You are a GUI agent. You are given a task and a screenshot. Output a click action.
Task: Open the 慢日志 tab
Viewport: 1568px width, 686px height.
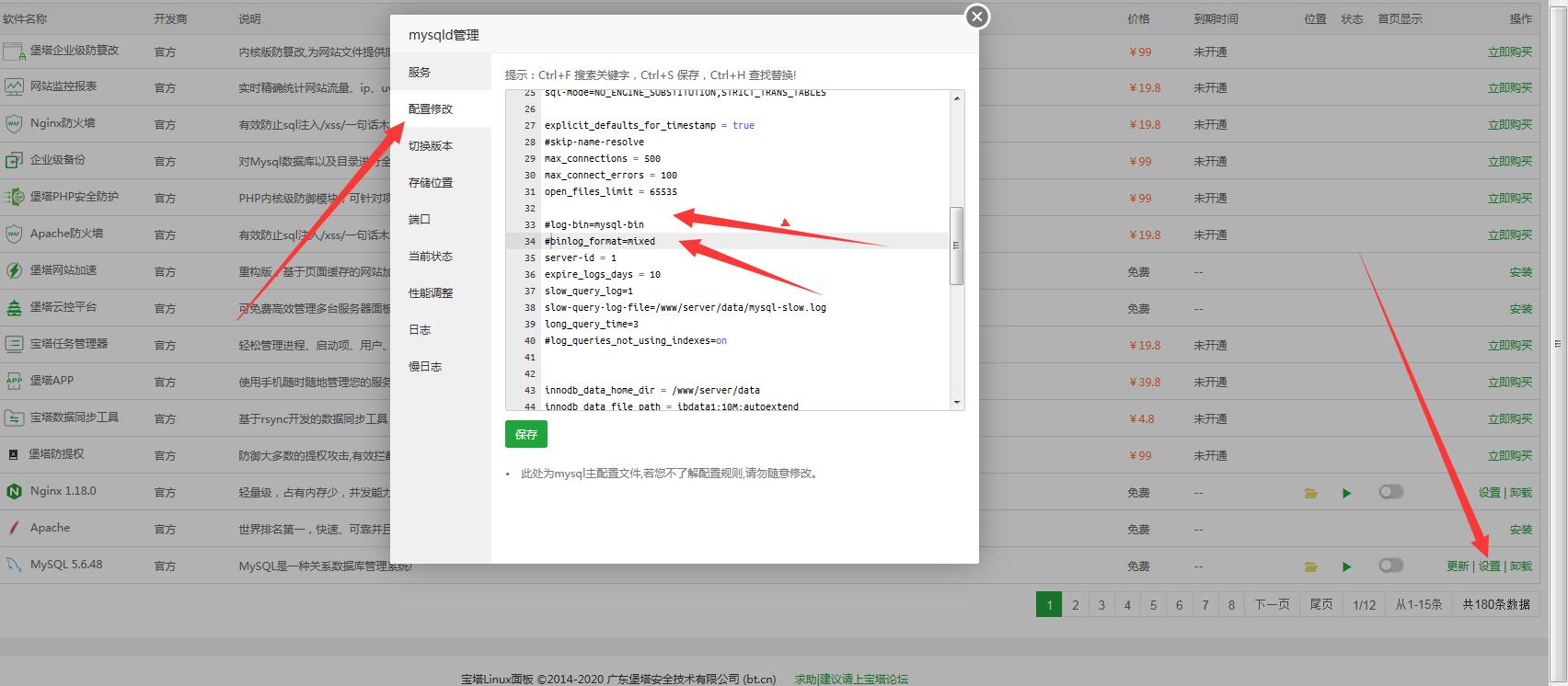tap(425, 366)
